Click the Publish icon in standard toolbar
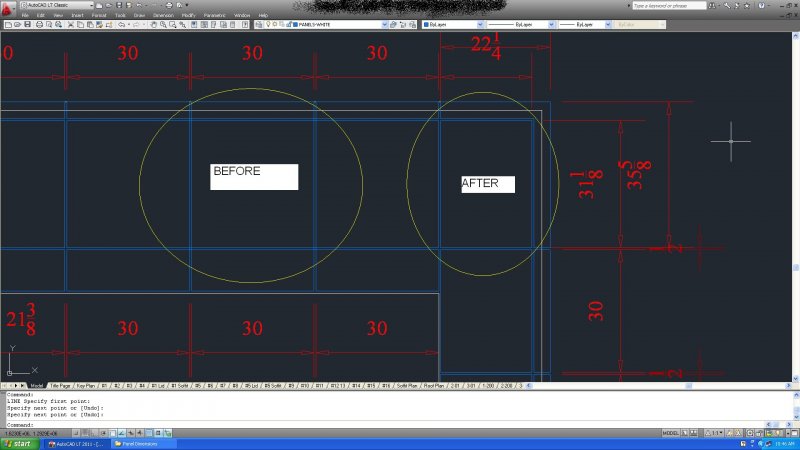This screenshot has height=450, width=800. [x=58, y=24]
